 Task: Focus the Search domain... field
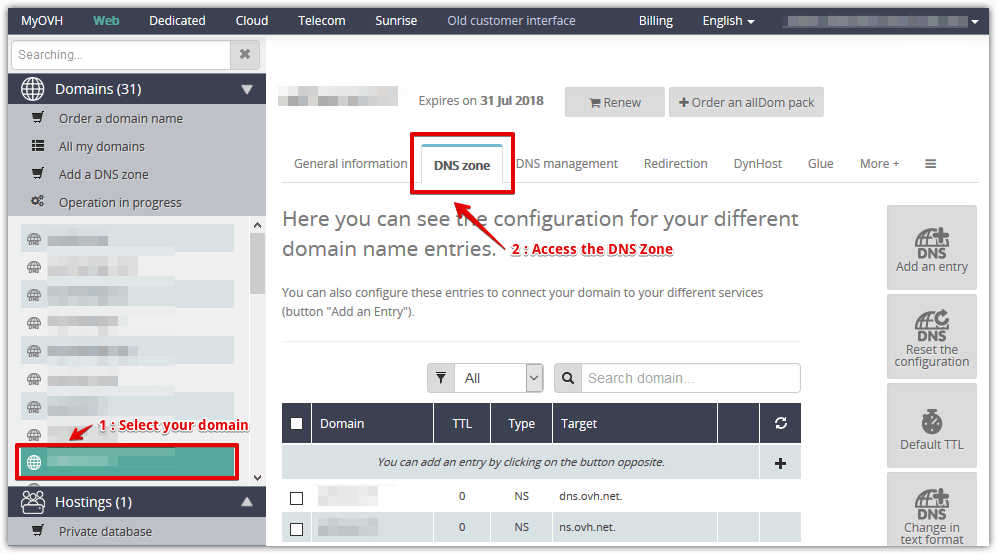tap(691, 378)
